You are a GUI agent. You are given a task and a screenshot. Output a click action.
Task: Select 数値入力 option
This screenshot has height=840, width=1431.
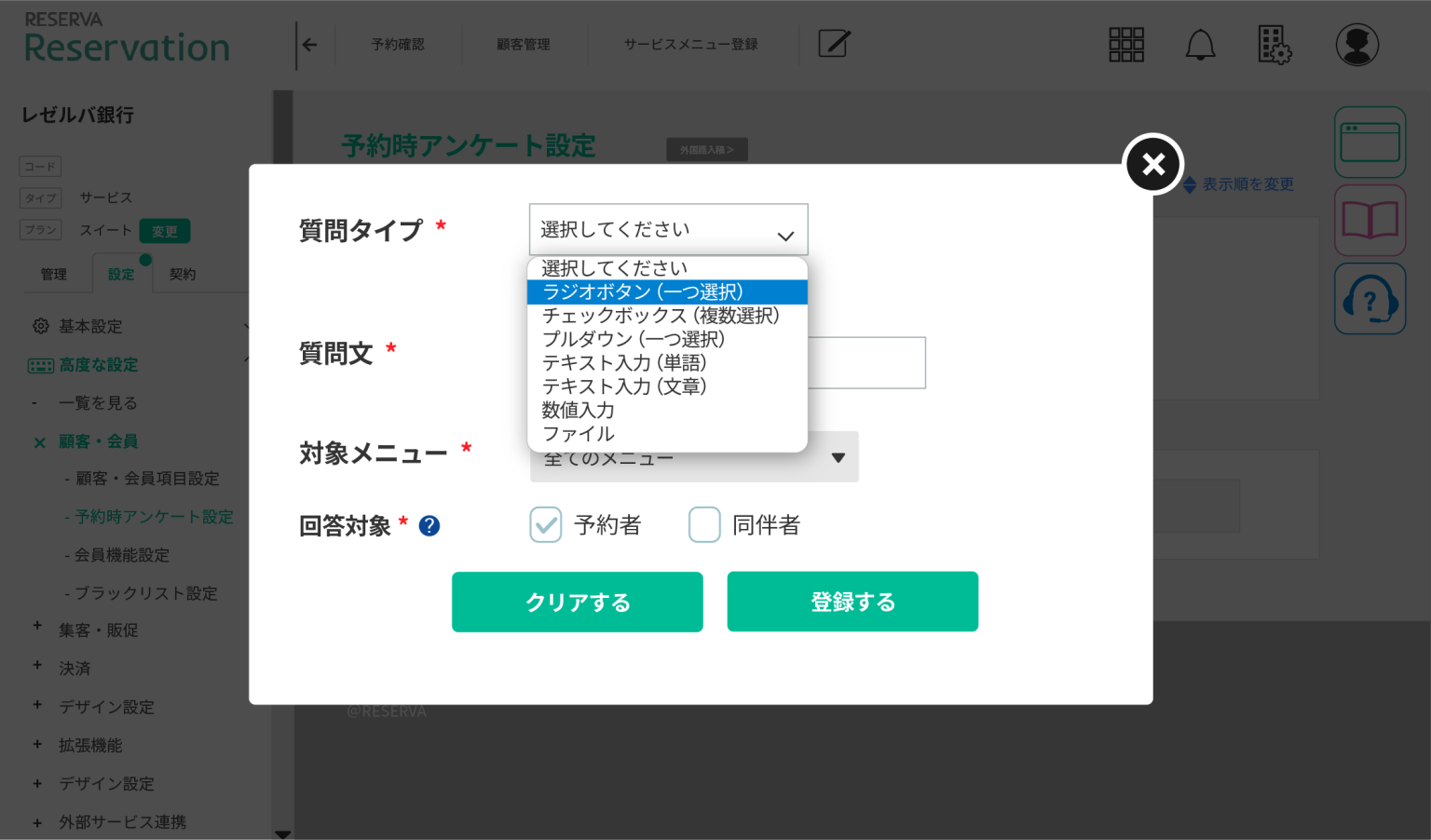click(x=667, y=410)
